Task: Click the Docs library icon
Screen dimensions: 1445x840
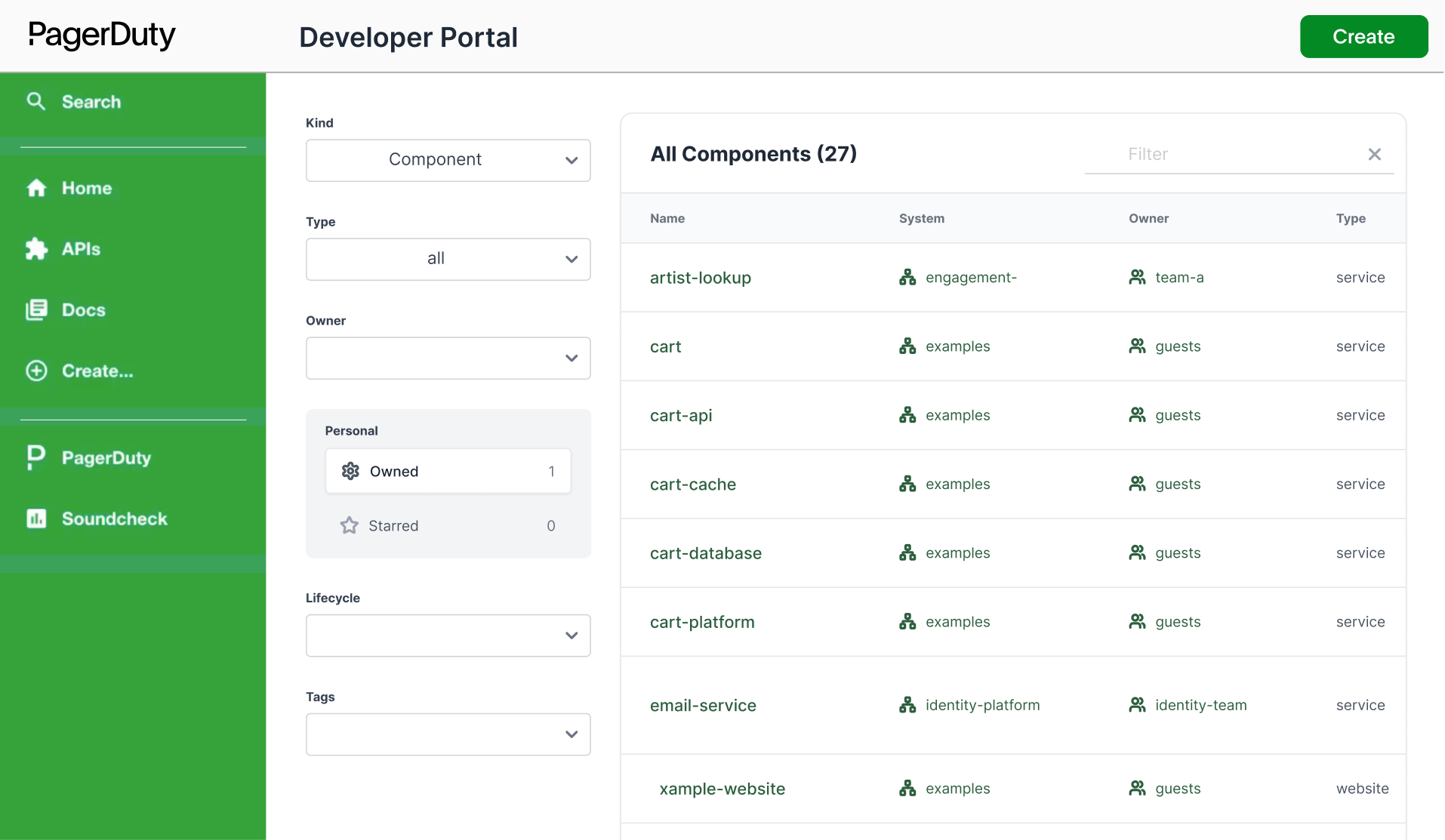Action: (x=36, y=309)
